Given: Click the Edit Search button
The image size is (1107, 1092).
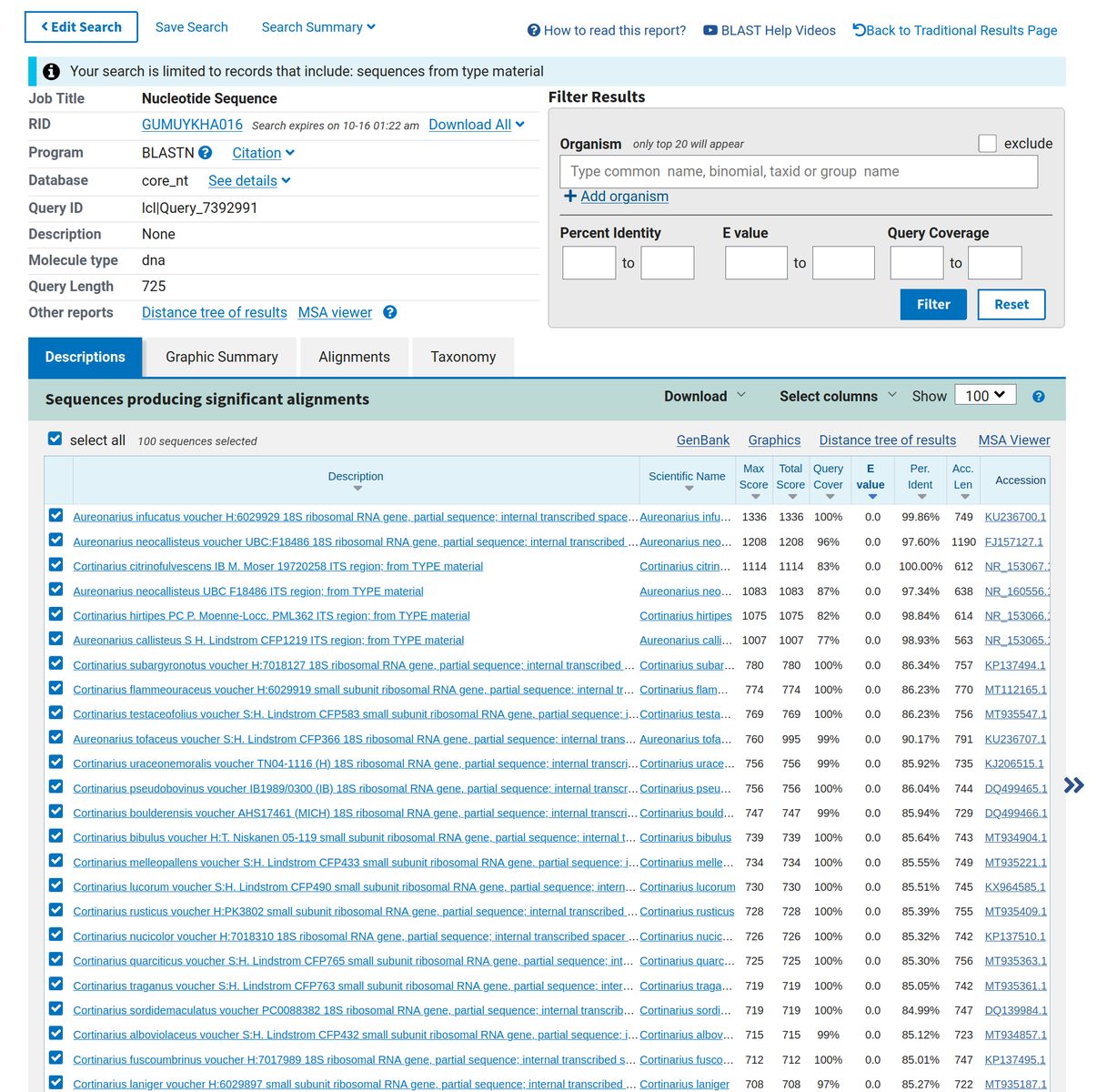Looking at the screenshot, I should 81,27.
